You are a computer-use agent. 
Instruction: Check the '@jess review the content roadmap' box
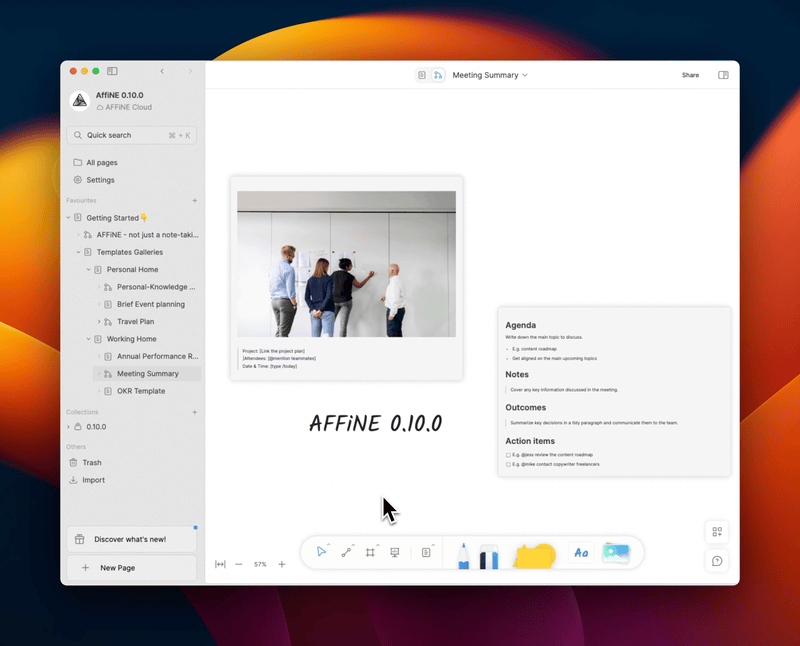(x=508, y=455)
